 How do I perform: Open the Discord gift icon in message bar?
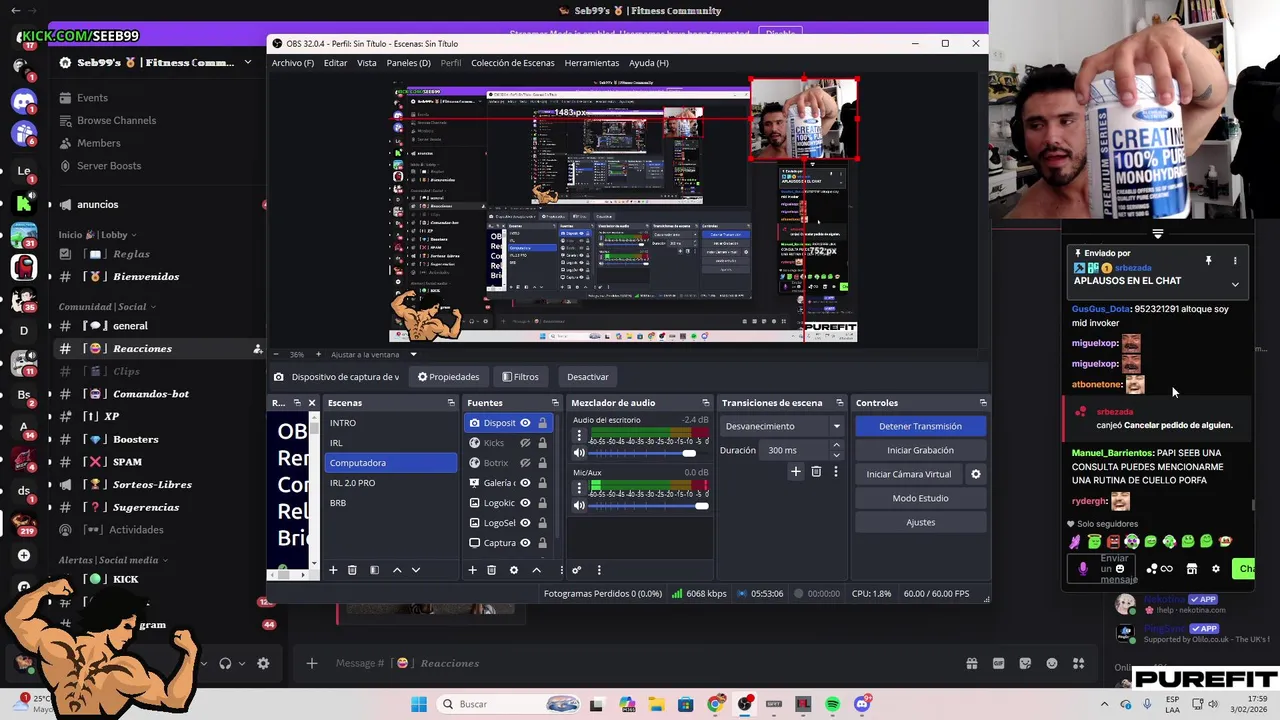[972, 663]
